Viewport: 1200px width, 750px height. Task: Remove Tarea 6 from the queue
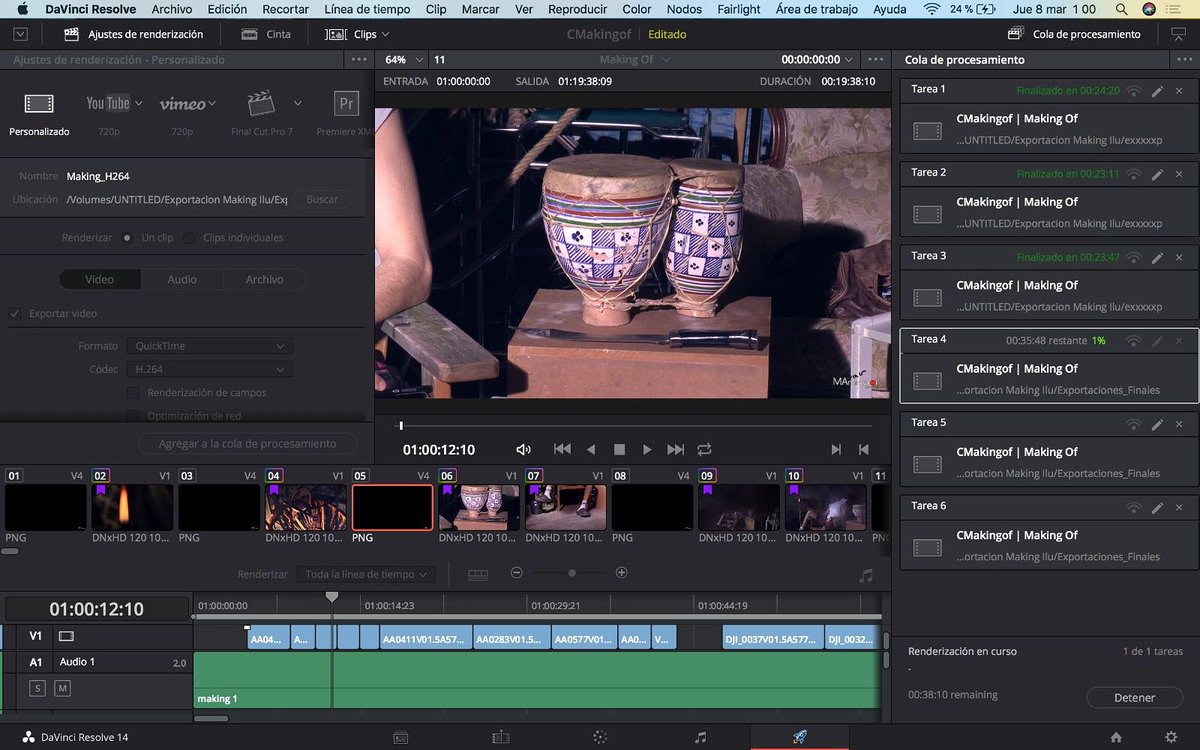[1179, 507]
